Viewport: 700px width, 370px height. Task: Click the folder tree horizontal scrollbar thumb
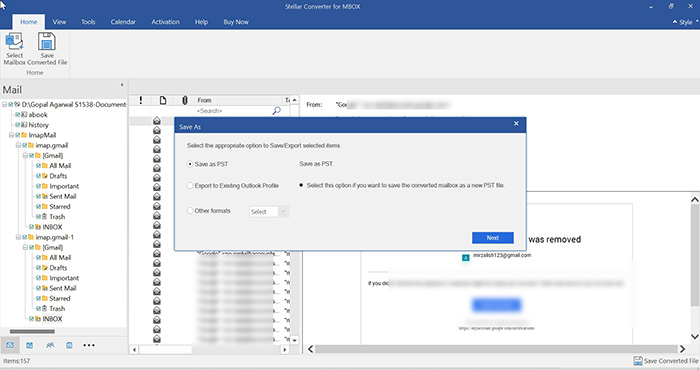point(32,332)
